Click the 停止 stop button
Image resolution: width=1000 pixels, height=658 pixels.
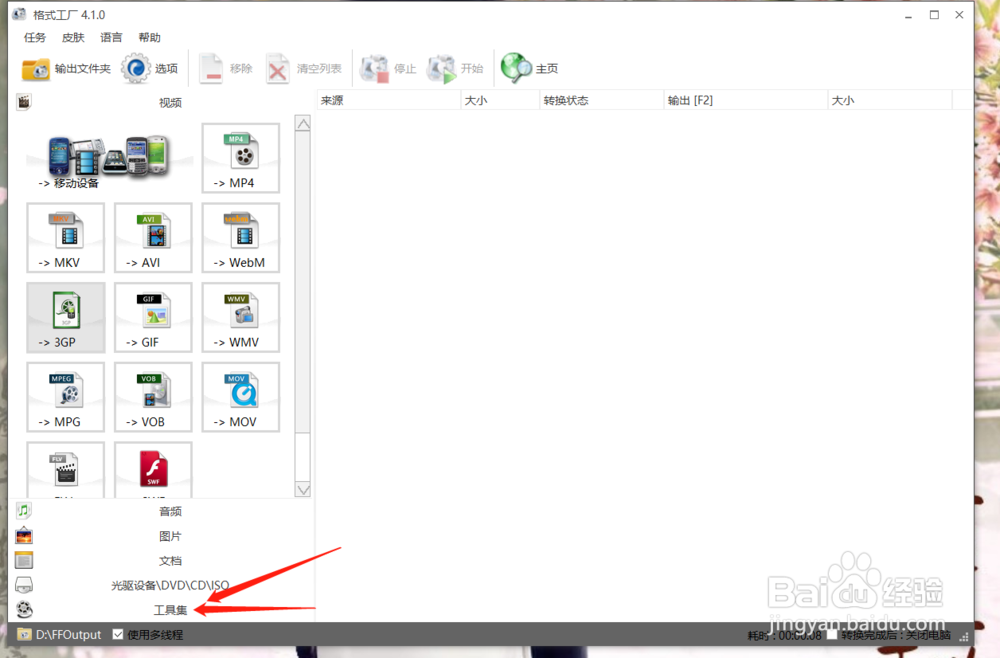pos(388,68)
